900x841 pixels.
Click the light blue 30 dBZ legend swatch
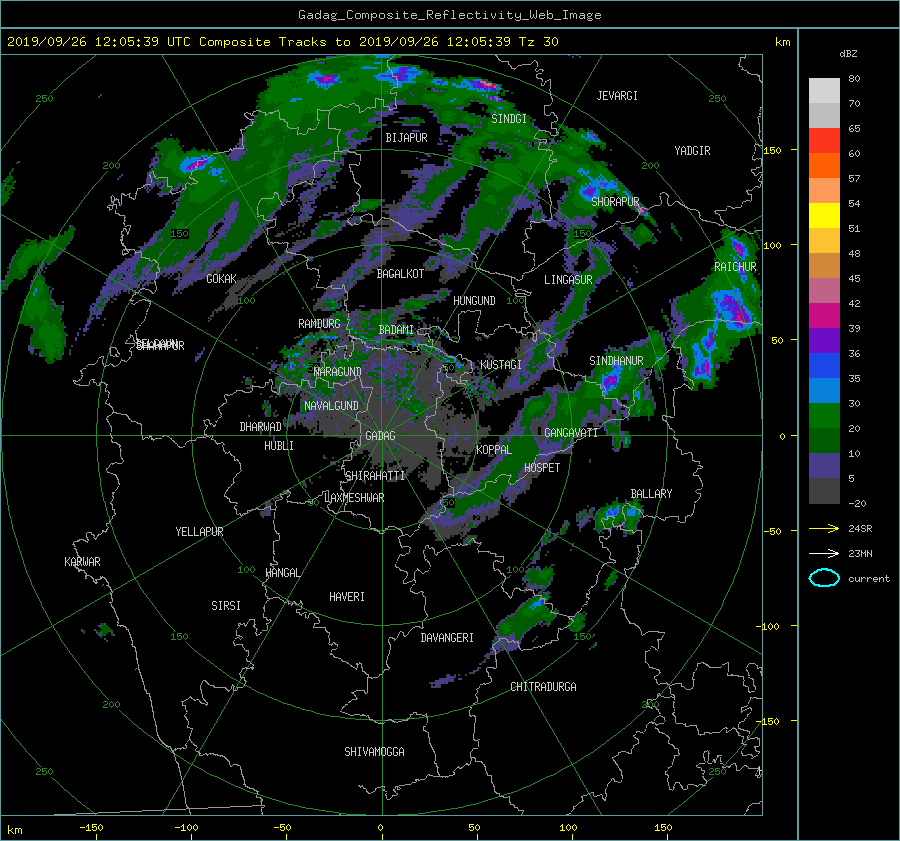[824, 390]
